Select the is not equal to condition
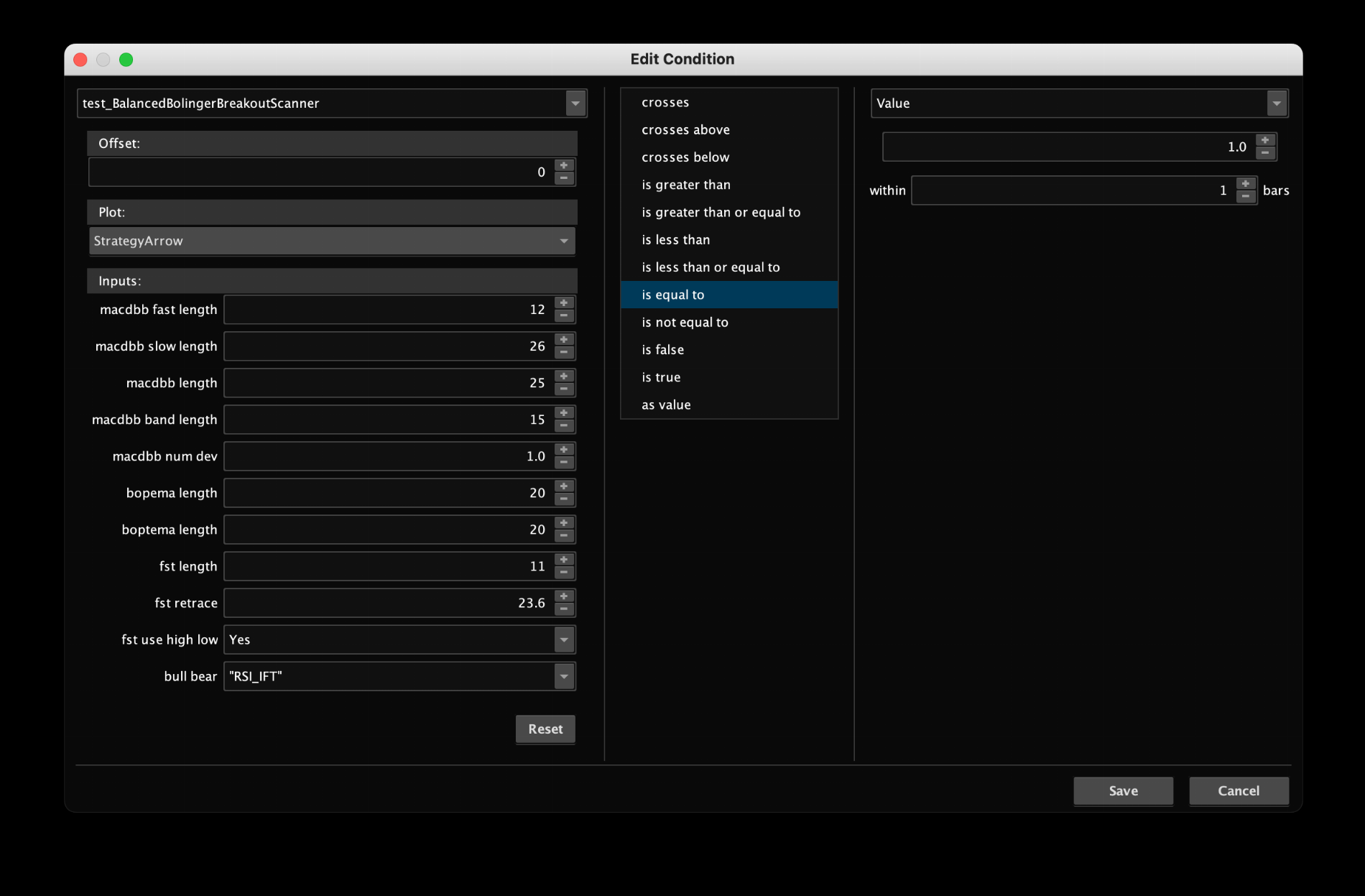1365x896 pixels. (729, 323)
